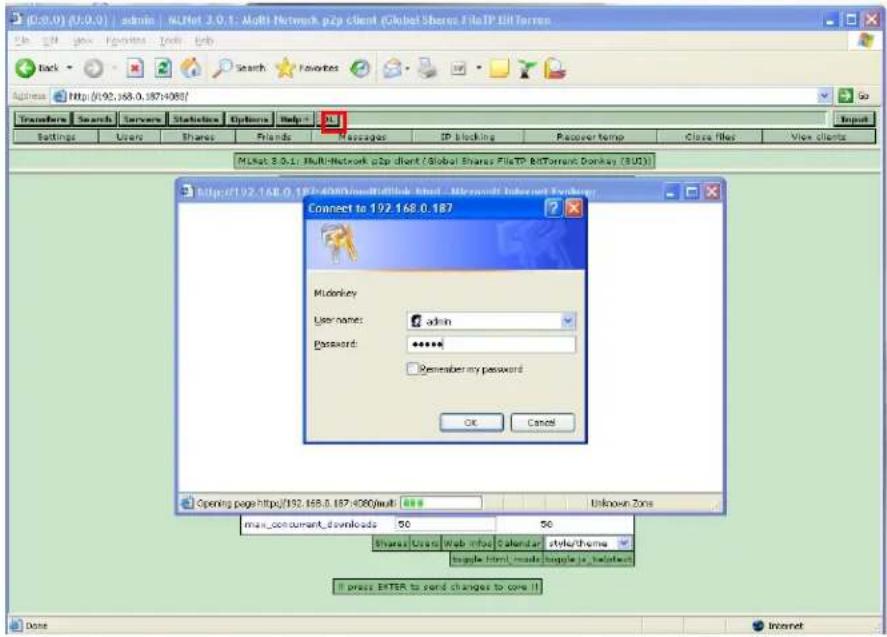Check the Remember my password checkbox
The width and height of the screenshot is (887, 637).
point(412,369)
